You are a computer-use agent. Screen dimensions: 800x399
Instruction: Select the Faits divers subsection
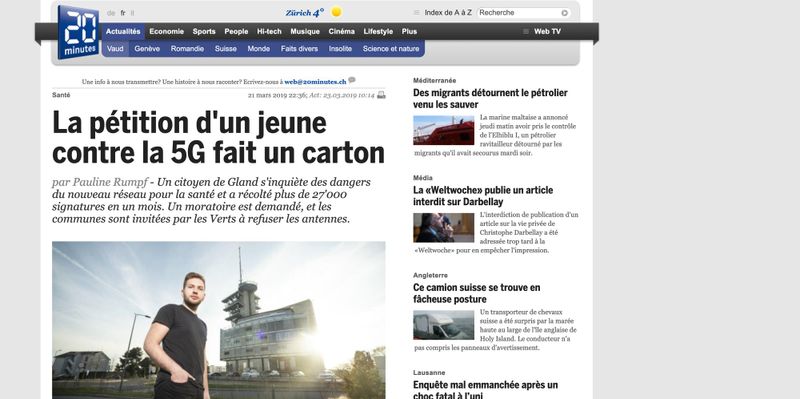(299, 49)
